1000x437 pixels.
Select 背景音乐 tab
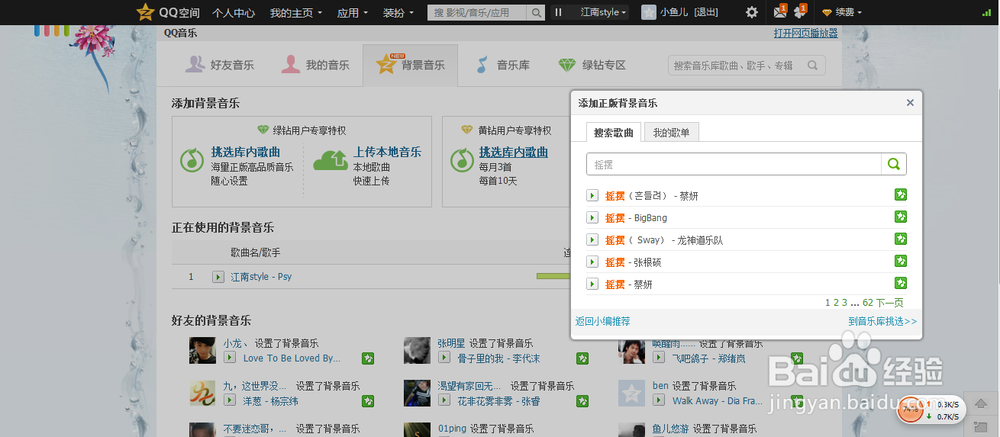click(410, 65)
